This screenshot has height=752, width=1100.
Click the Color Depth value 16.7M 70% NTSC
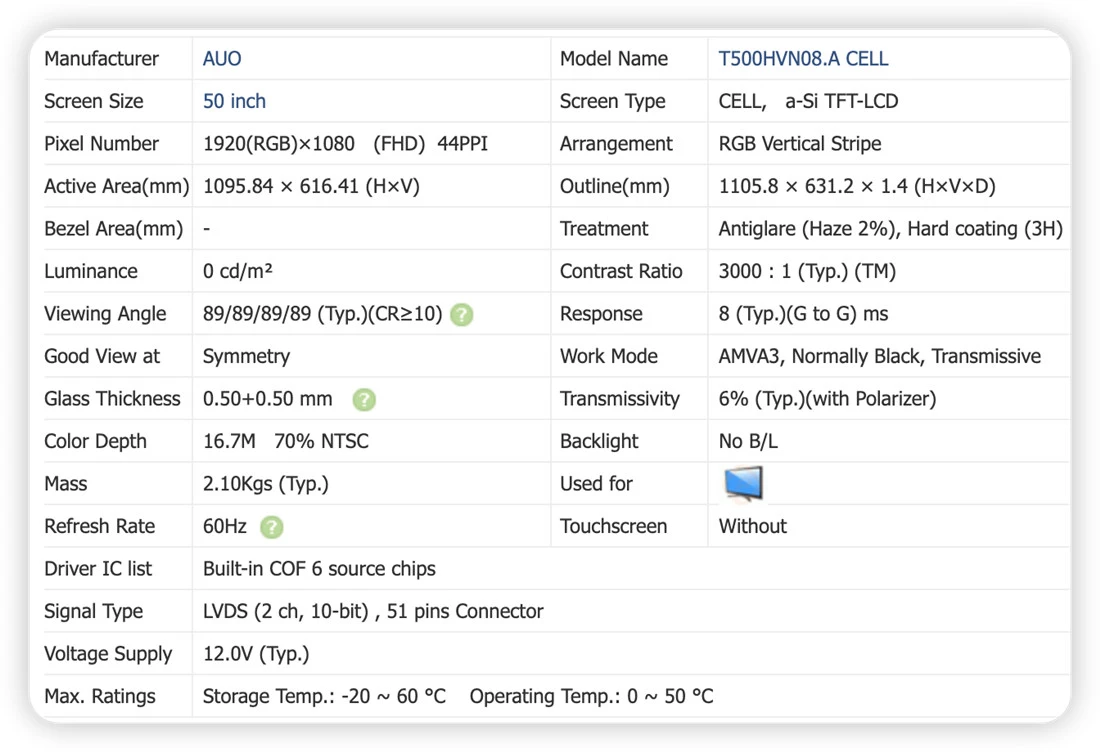286,441
